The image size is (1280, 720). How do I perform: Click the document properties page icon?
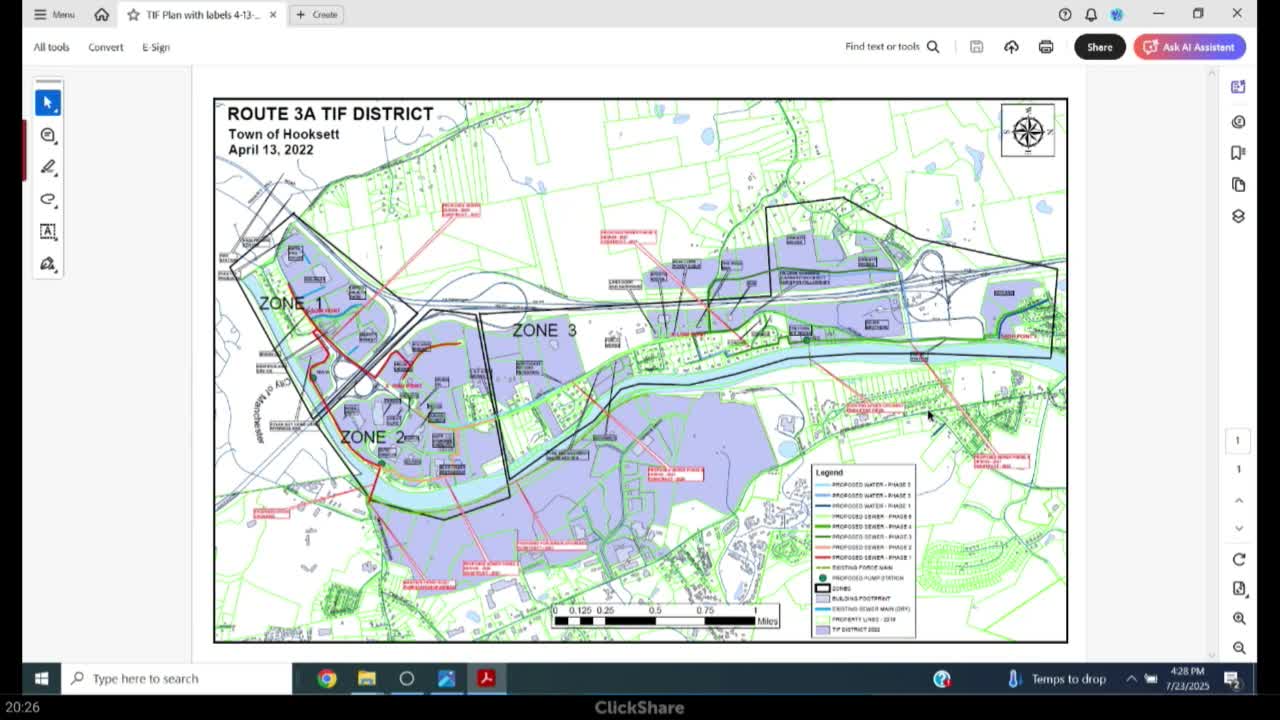[1238, 588]
